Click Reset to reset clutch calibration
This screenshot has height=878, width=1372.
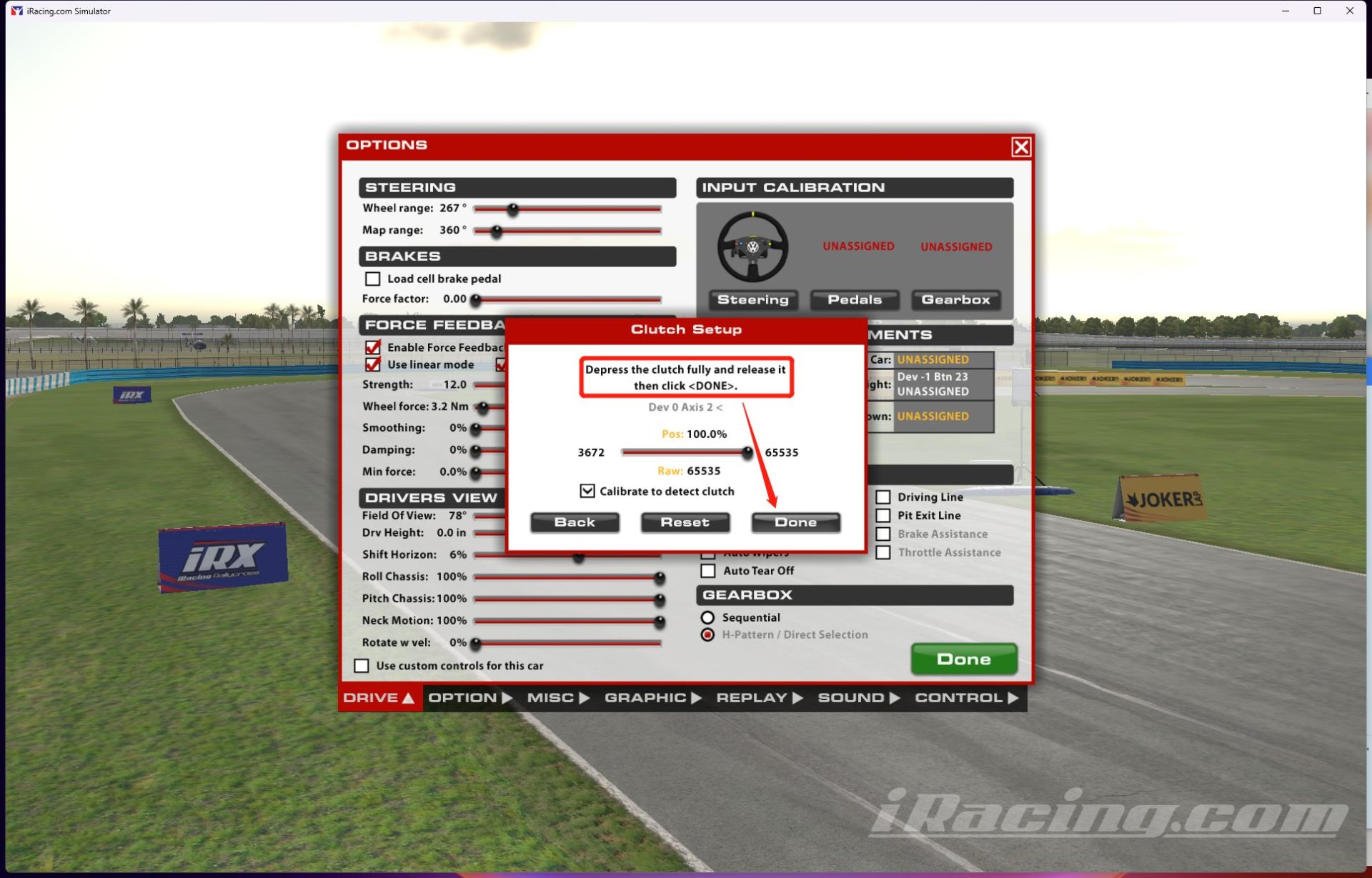coord(685,521)
